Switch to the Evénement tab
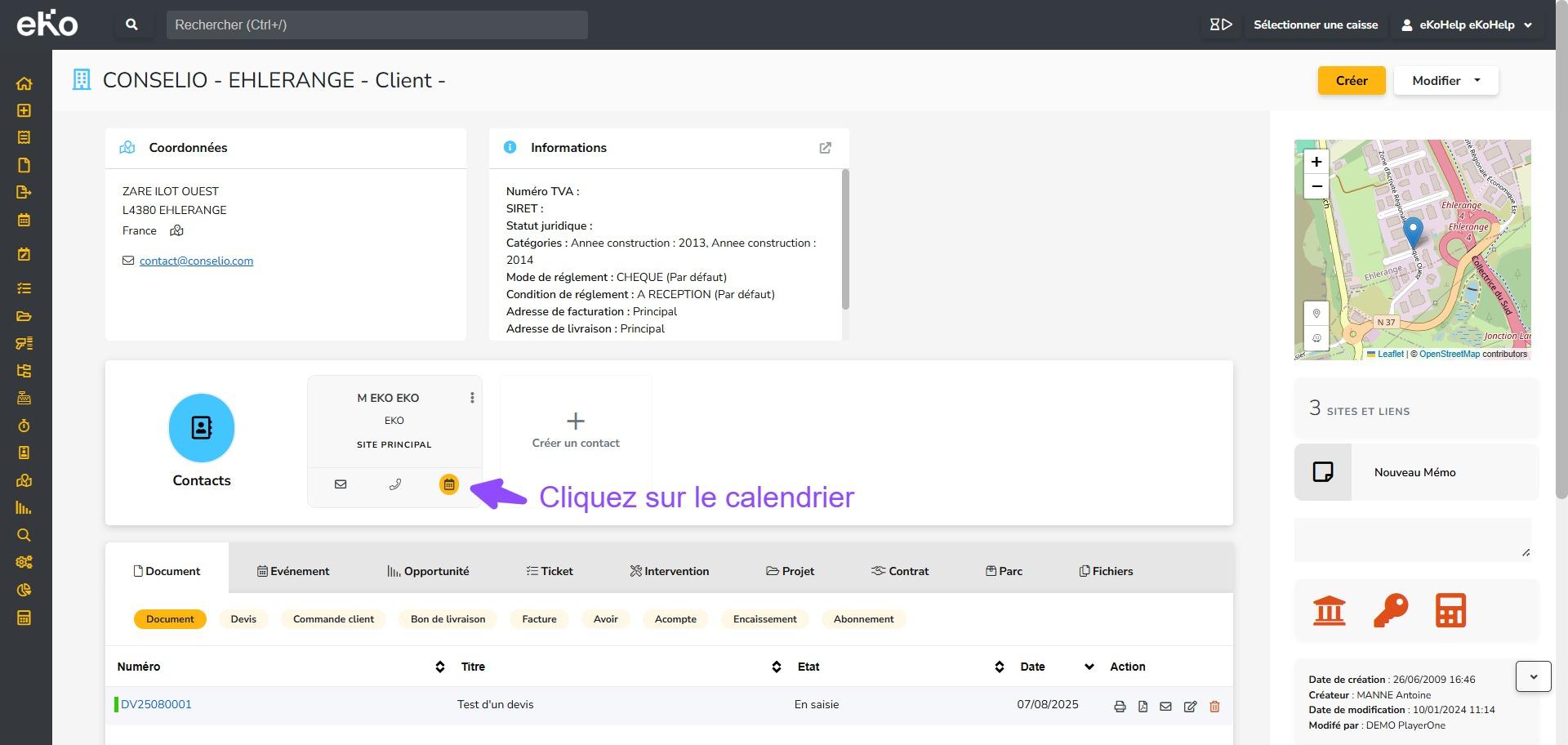The width and height of the screenshot is (1568, 745). (x=293, y=571)
